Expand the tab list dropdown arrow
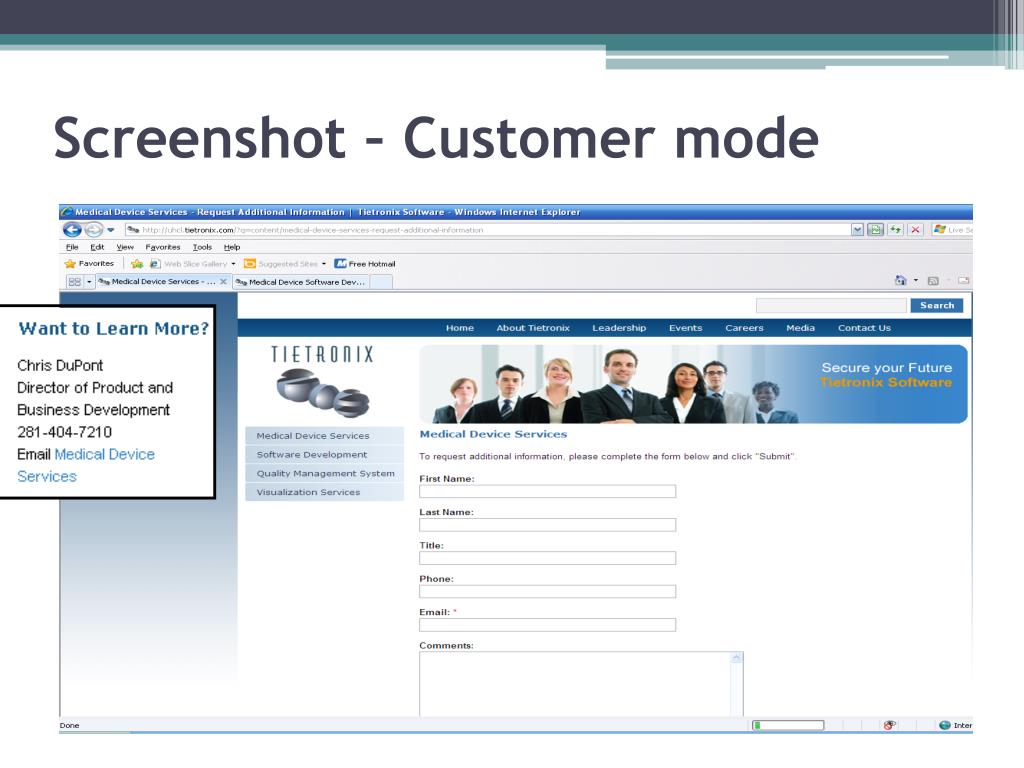The width and height of the screenshot is (1024, 768). tap(89, 281)
